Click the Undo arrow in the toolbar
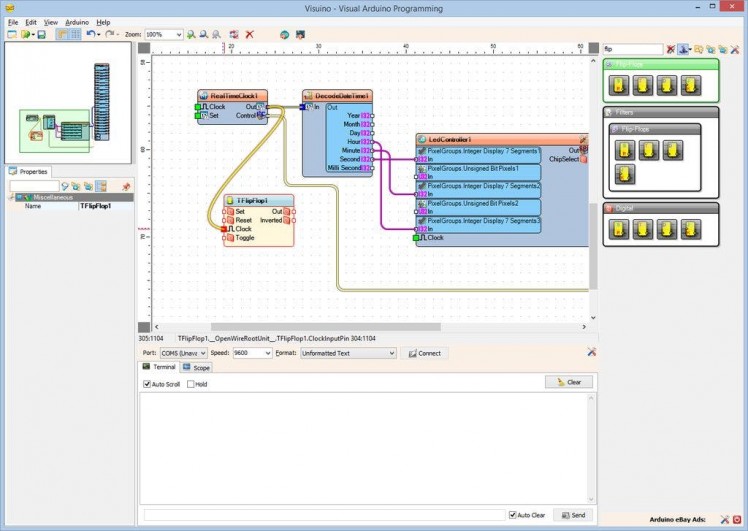748x531 pixels. 90,34
